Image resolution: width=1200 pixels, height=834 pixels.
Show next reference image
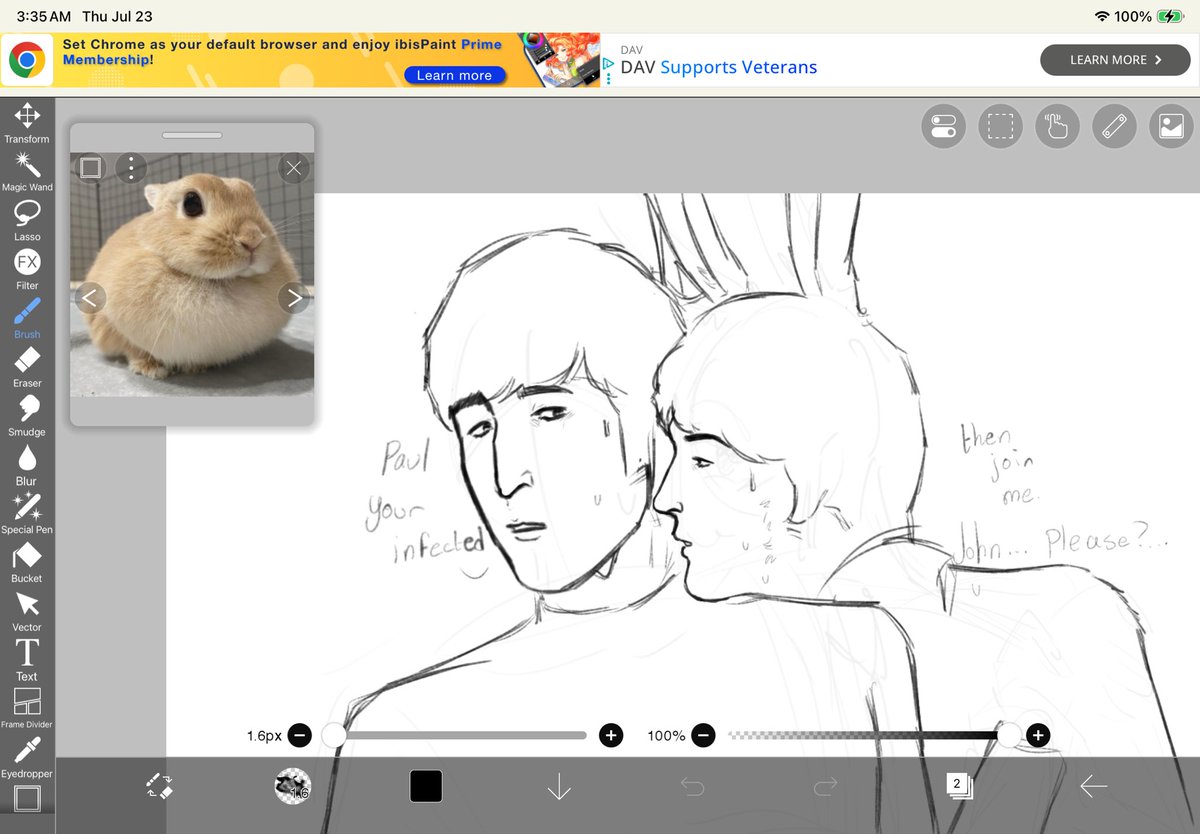(x=294, y=297)
